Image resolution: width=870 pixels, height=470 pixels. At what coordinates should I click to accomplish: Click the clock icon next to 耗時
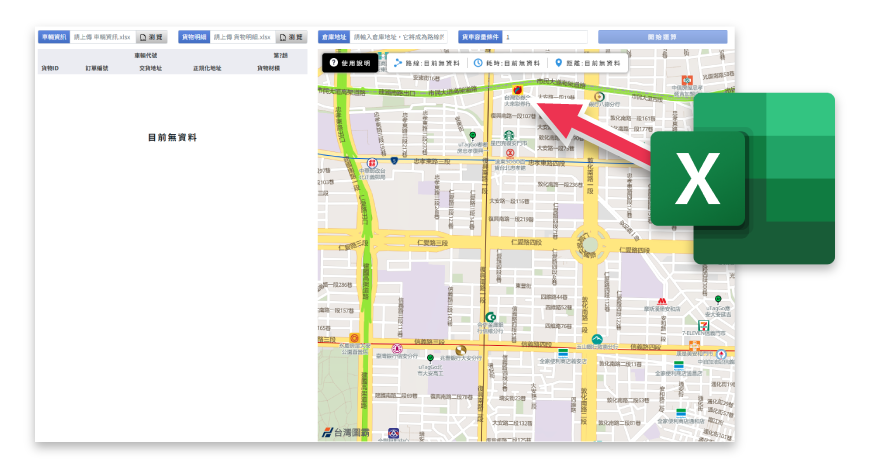[x=478, y=63]
